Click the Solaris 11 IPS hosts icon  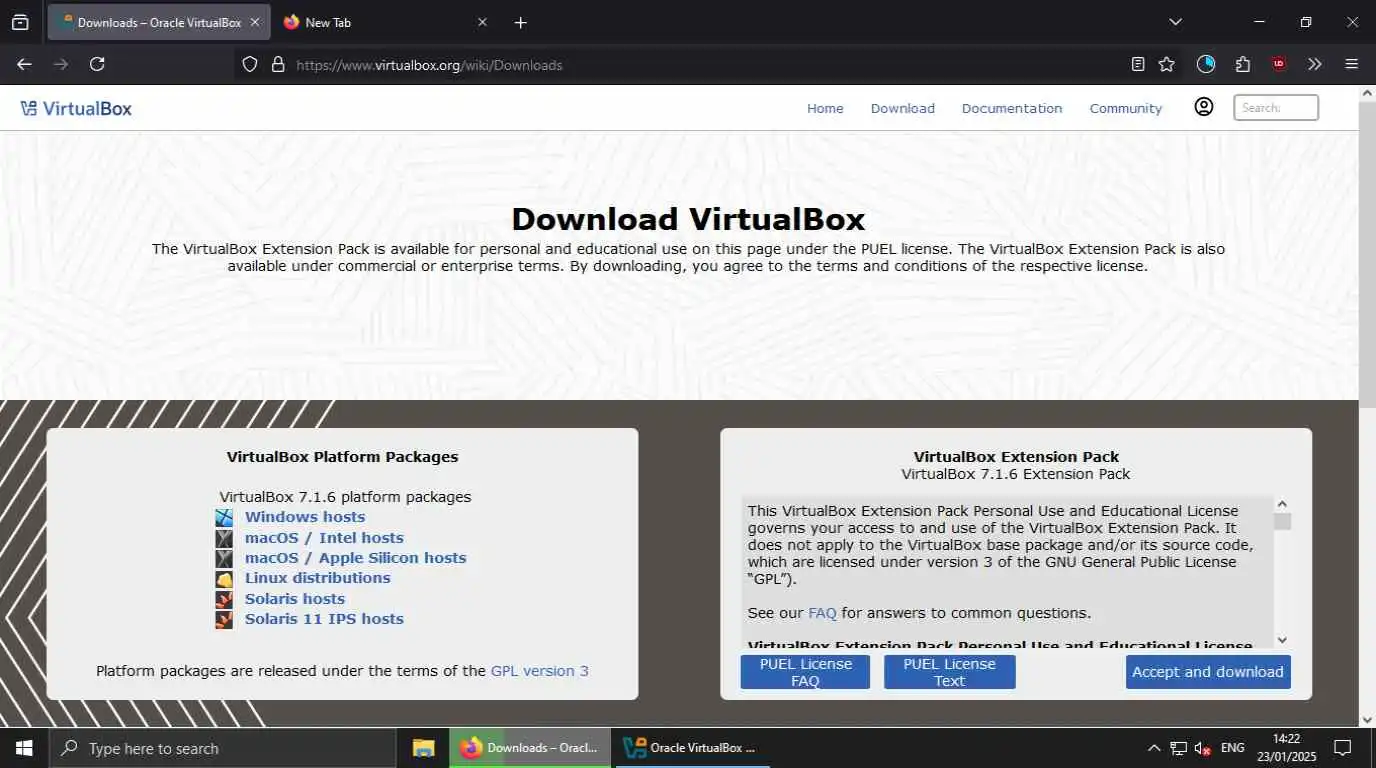(x=224, y=619)
